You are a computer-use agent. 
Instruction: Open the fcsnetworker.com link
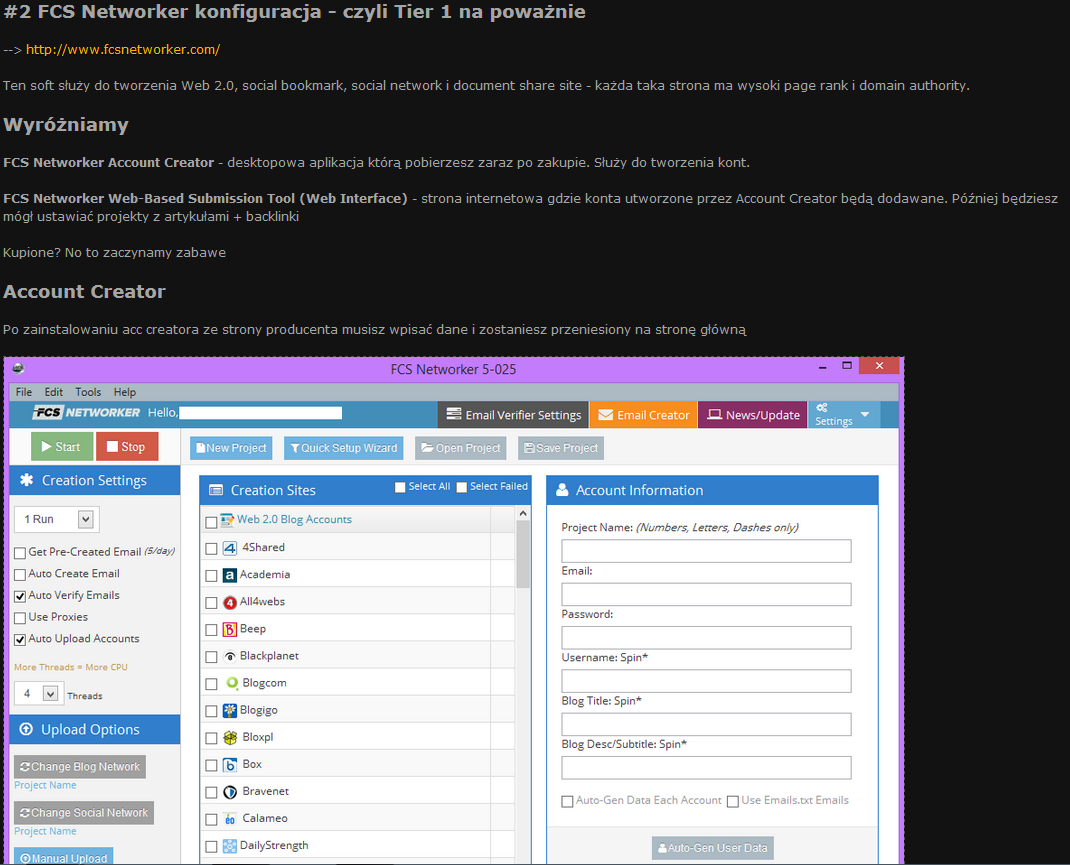coord(123,50)
